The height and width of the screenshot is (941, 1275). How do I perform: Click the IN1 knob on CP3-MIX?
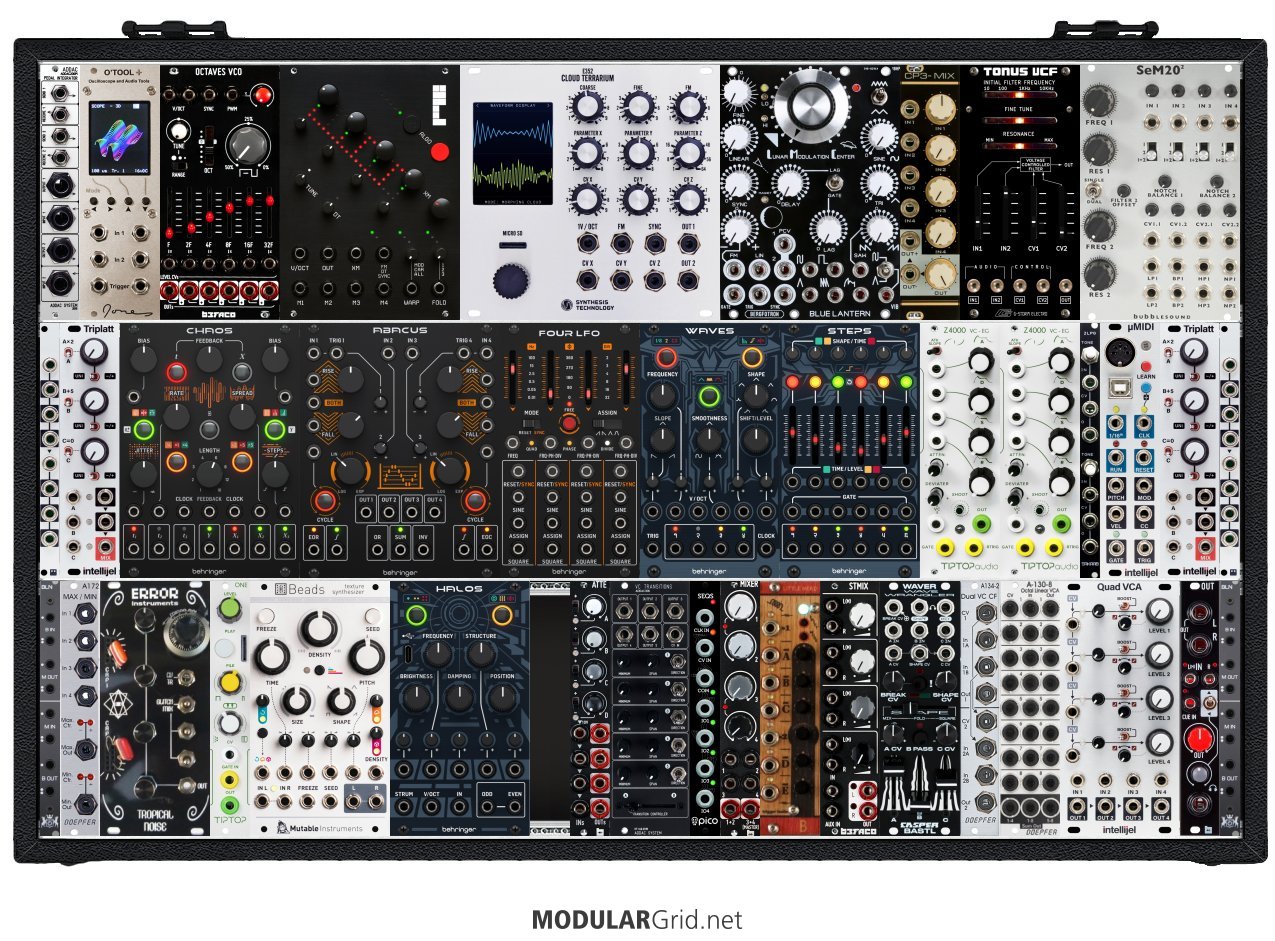[x=940, y=111]
